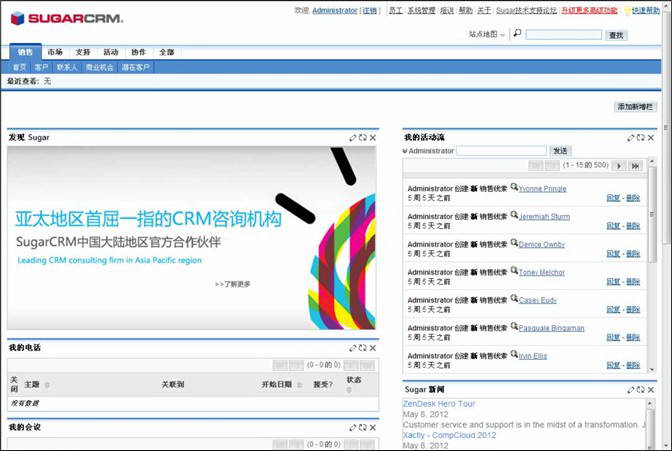672x451 pixels.
Task: Expand the Administrator activity stream options
Action: click(x=405, y=151)
